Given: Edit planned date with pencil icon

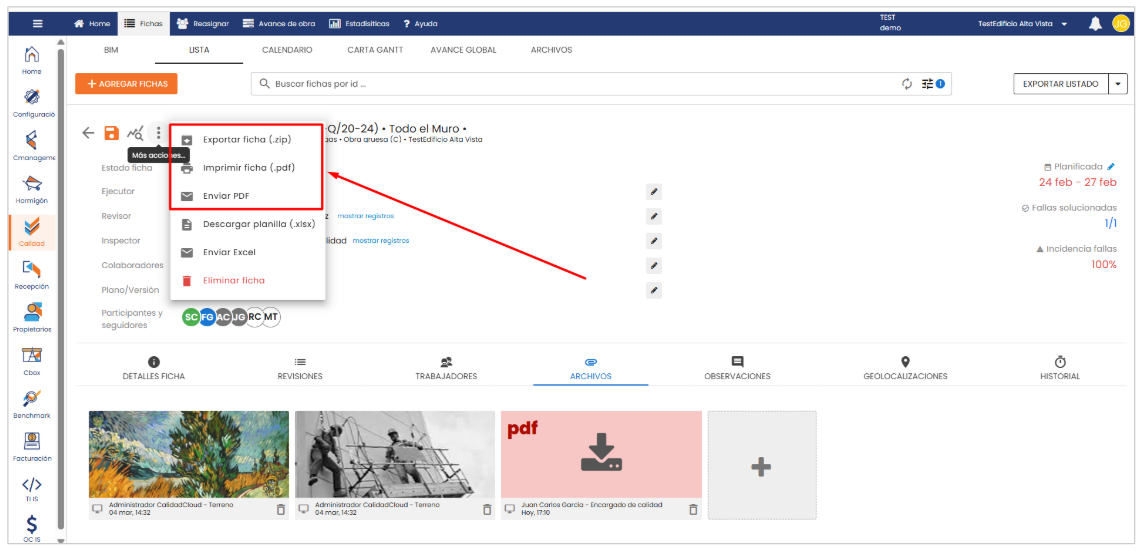Looking at the screenshot, I should (x=1111, y=167).
